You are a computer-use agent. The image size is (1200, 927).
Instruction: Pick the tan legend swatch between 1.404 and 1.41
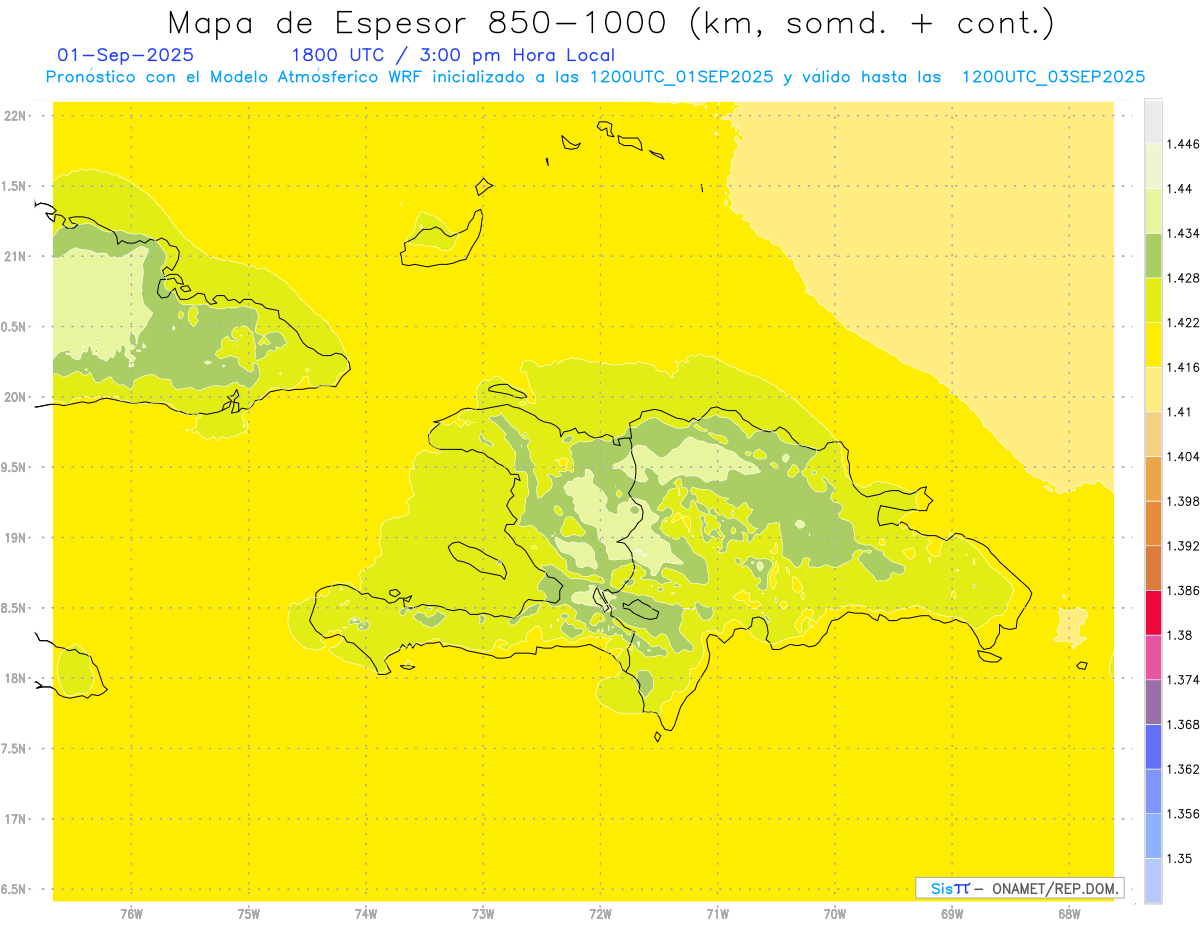click(x=1153, y=434)
